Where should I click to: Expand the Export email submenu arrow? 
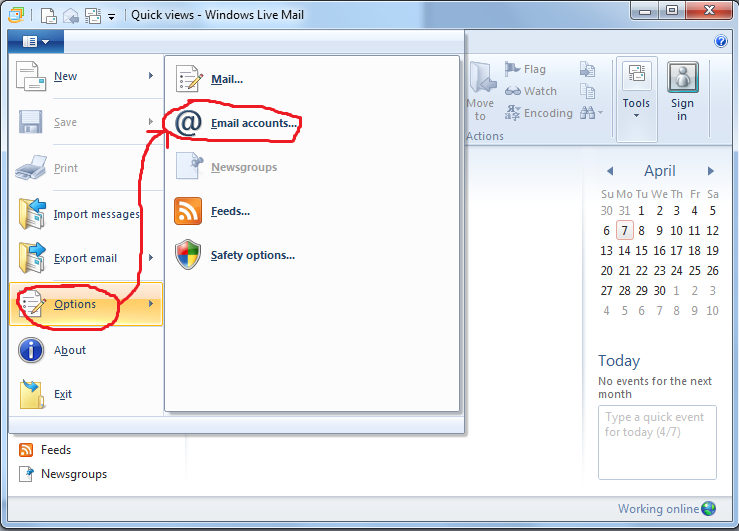[x=151, y=258]
